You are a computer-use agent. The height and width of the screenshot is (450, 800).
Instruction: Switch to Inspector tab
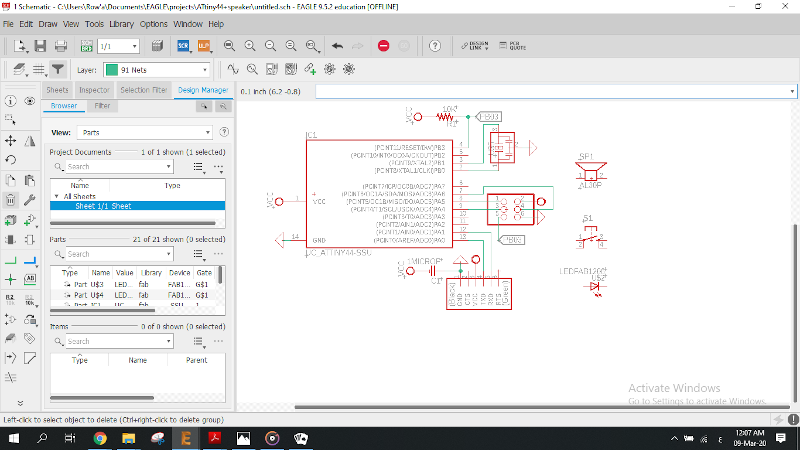(94, 90)
